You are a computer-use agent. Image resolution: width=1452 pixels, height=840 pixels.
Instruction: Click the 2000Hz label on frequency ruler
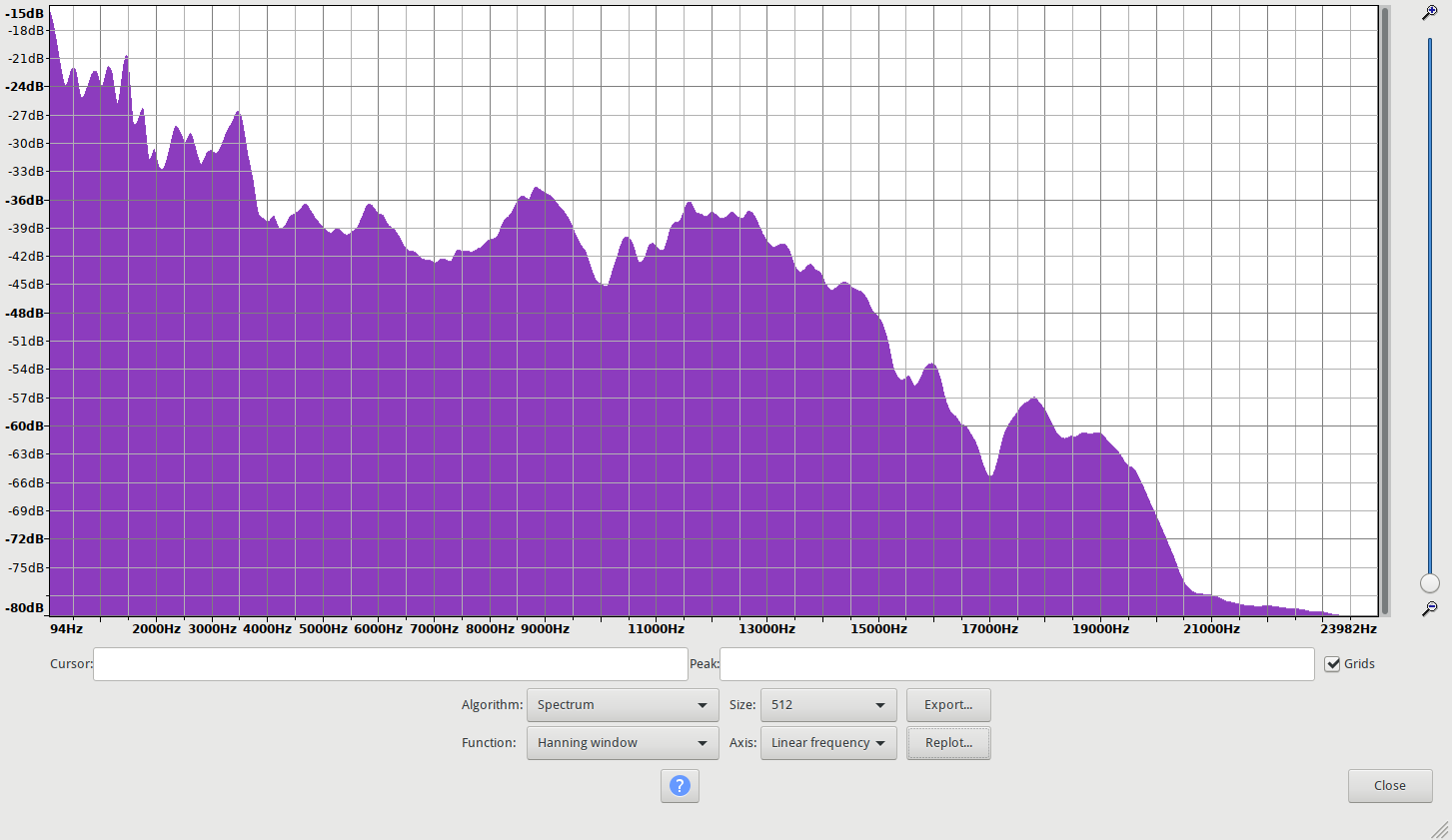[157, 629]
